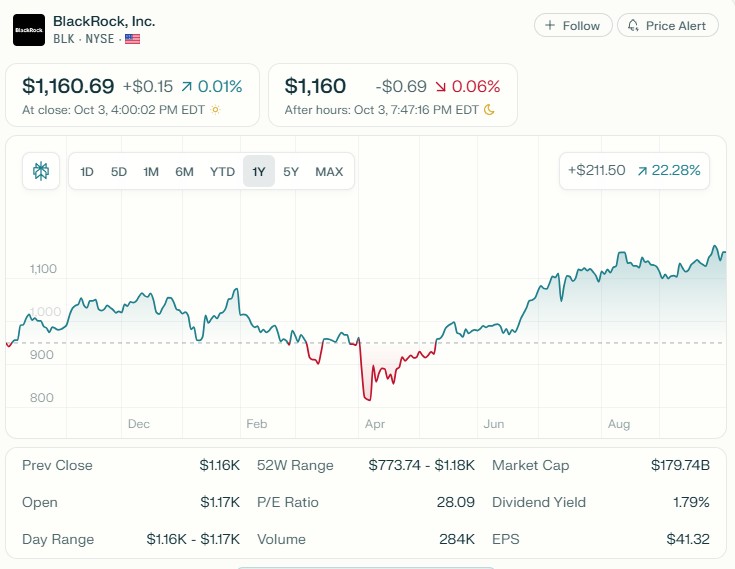This screenshot has width=735, height=569.
Task: Select the 1Y range tab
Action: tap(259, 172)
